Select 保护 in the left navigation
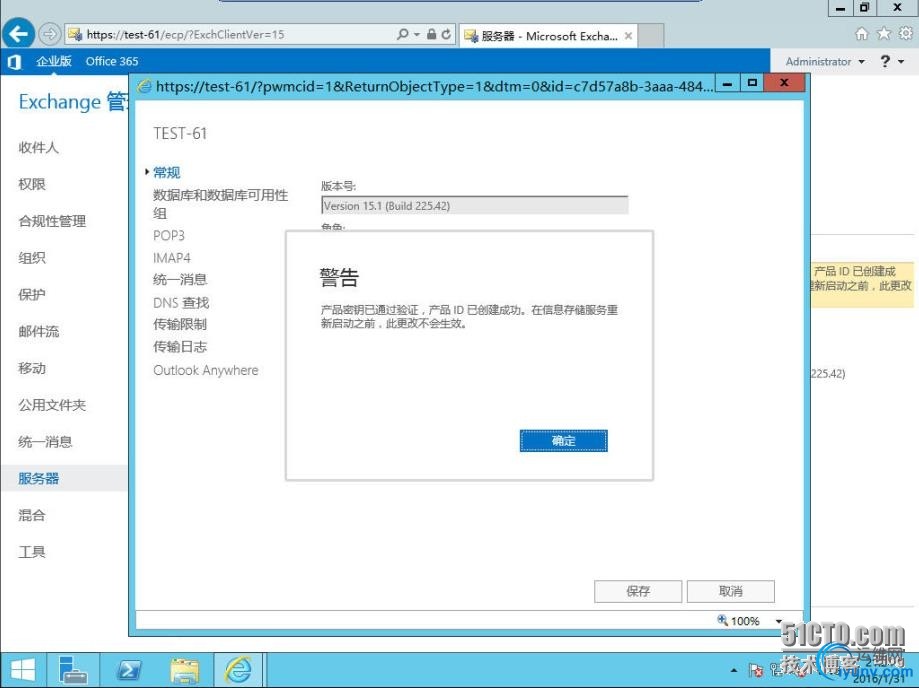The image size is (919, 688). pos(32,295)
